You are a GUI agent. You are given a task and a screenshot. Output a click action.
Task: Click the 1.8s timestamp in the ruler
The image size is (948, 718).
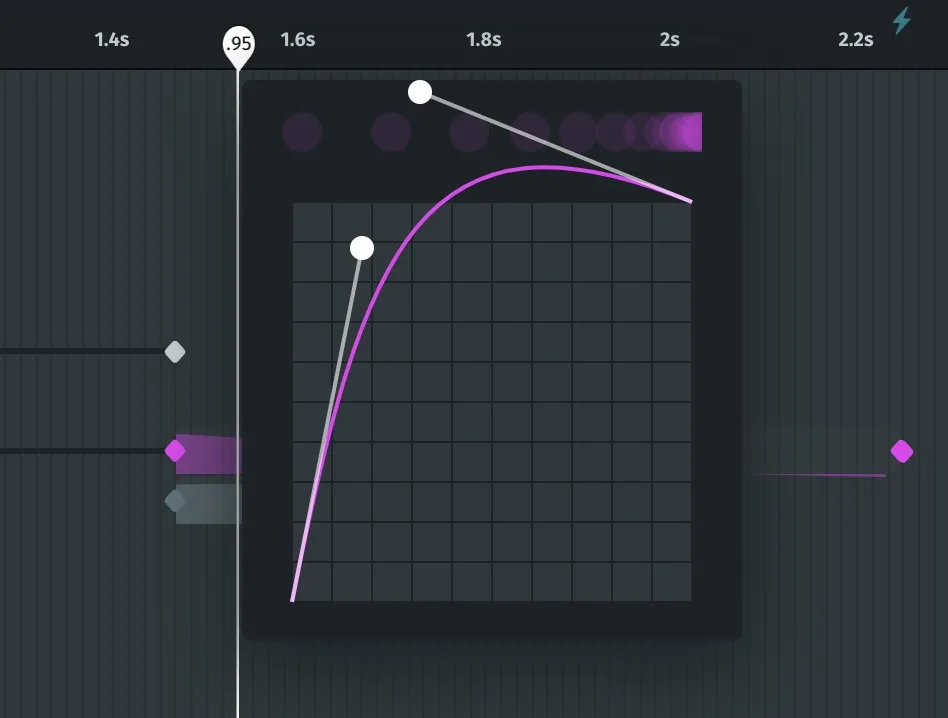point(483,40)
